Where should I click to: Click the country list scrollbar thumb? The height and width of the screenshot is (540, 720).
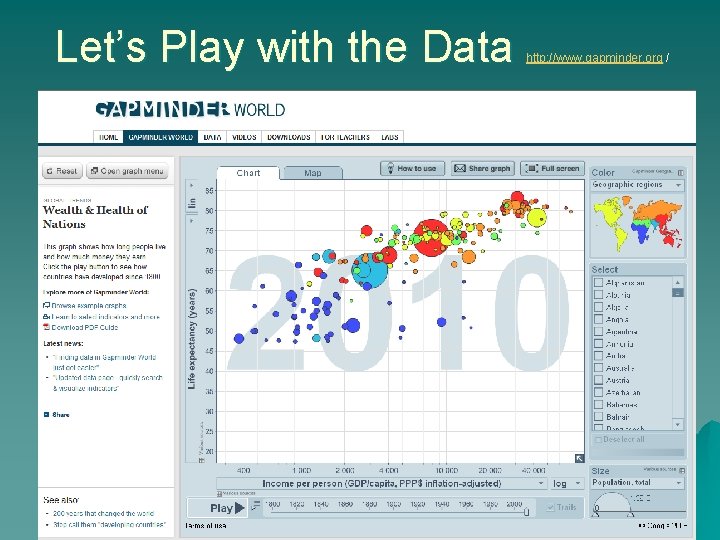[678, 292]
